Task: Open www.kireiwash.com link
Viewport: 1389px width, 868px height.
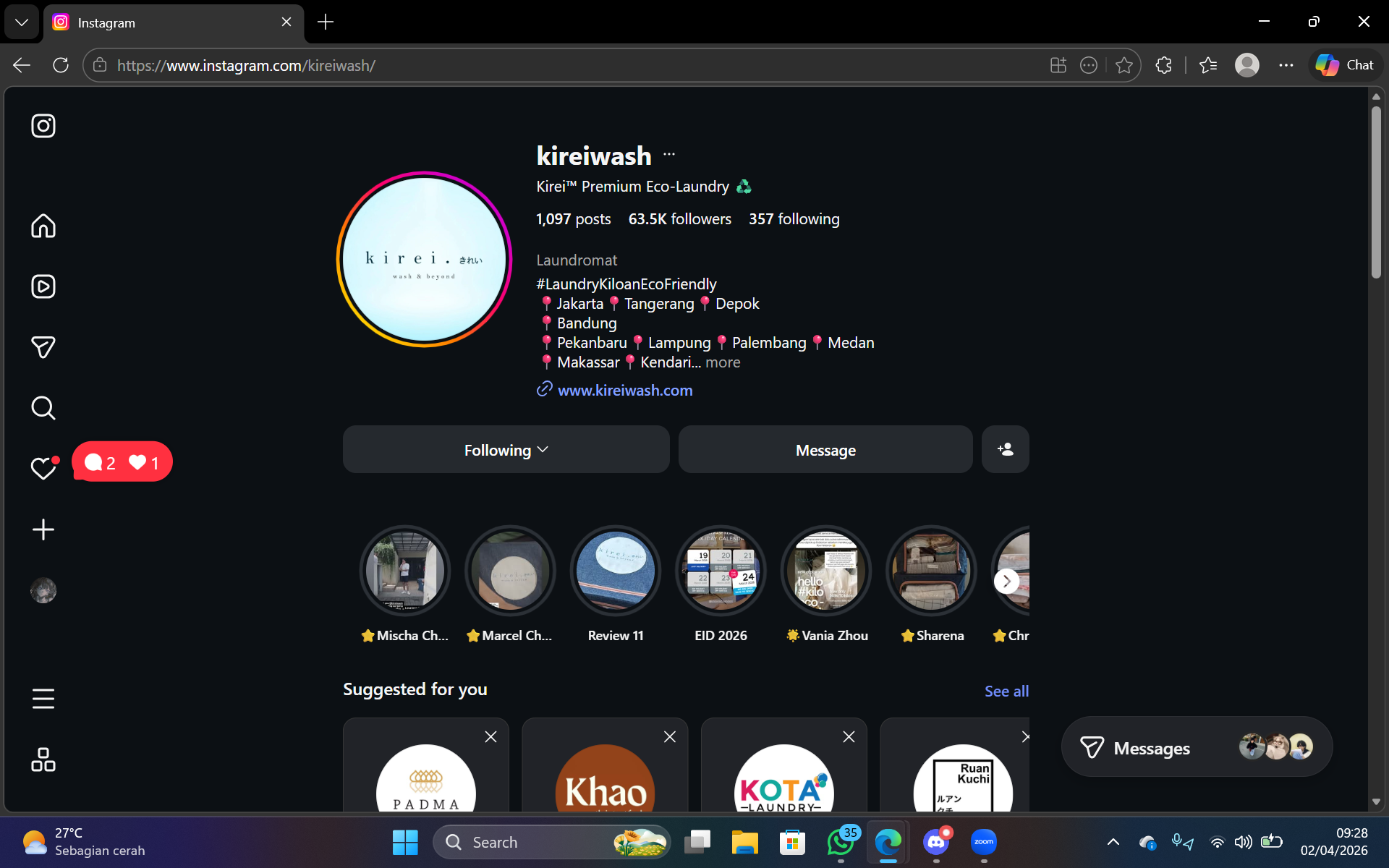Action: click(625, 391)
